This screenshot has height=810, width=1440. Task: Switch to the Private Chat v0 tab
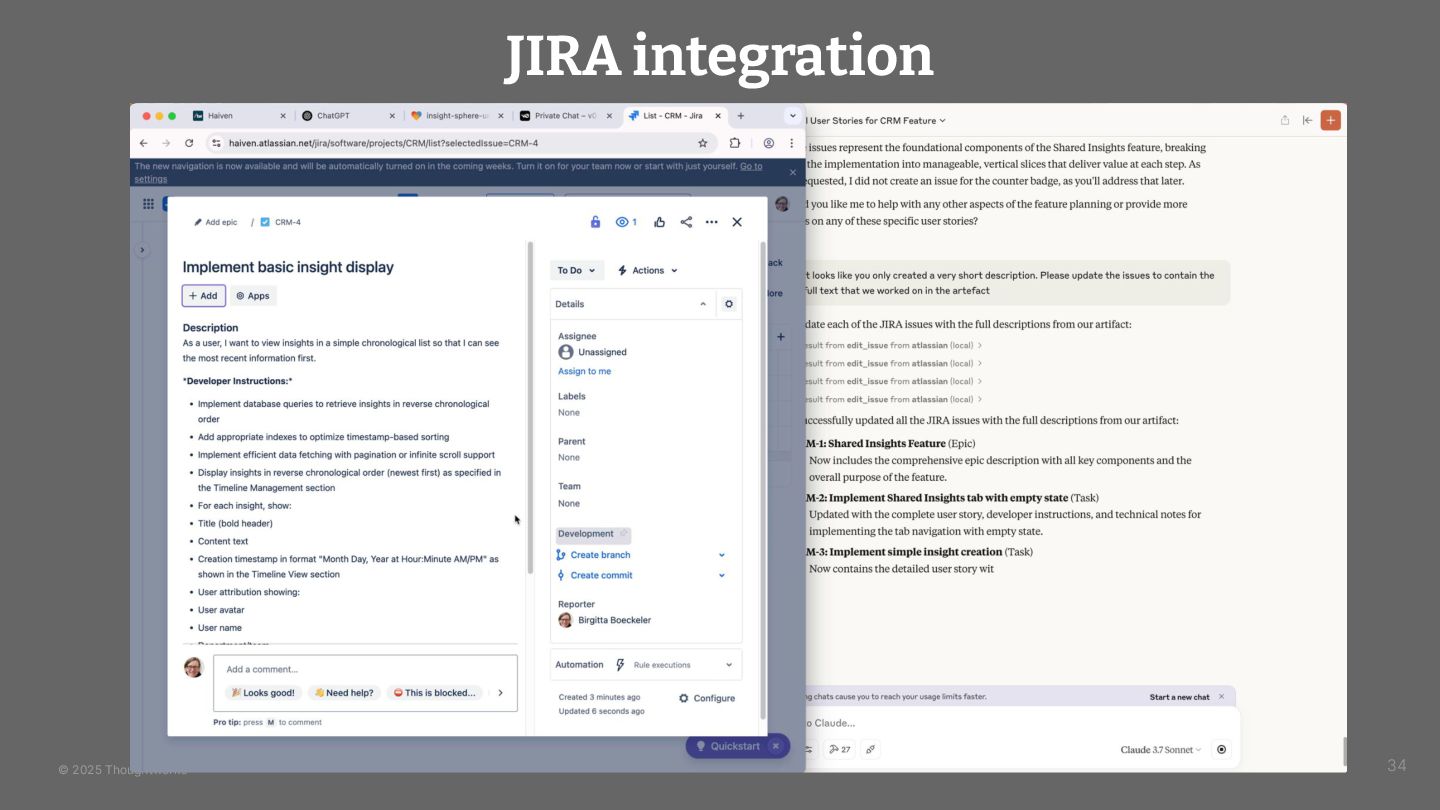(x=565, y=116)
